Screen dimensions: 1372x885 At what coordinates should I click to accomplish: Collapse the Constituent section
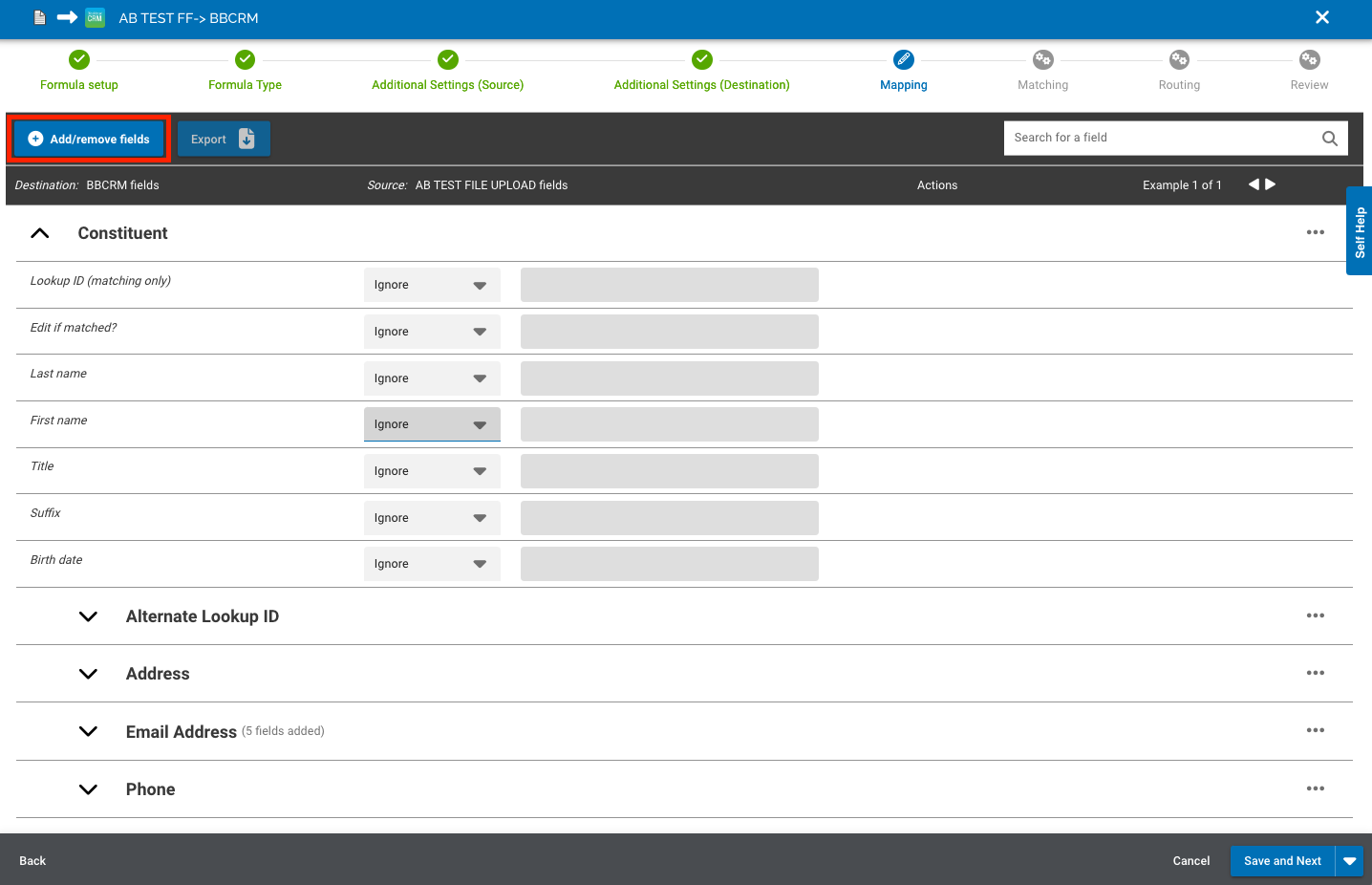[x=40, y=233]
